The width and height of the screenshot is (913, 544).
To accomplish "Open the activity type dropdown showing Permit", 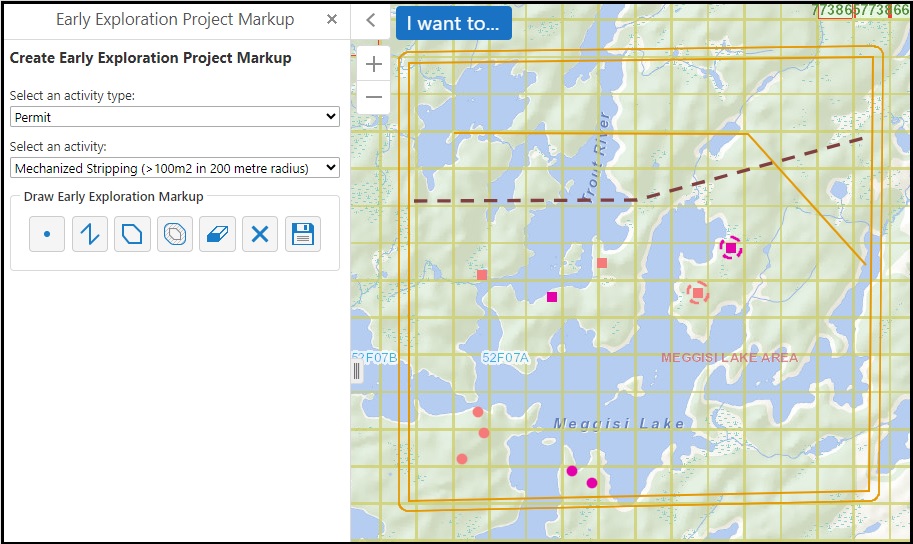I will [175, 117].
